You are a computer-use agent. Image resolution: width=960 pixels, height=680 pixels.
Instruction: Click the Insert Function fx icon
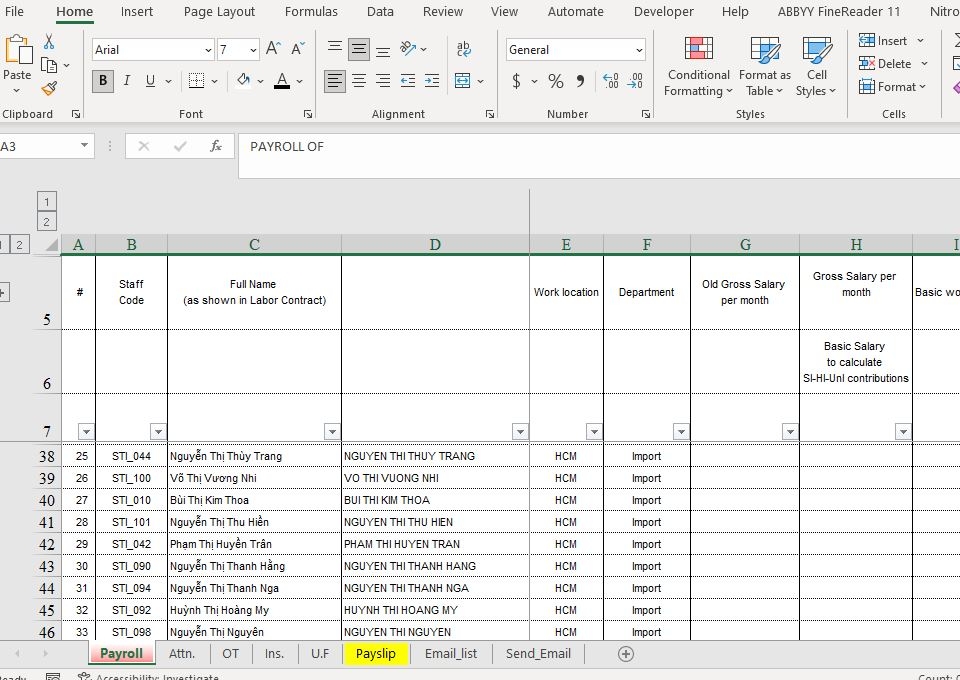coord(216,146)
